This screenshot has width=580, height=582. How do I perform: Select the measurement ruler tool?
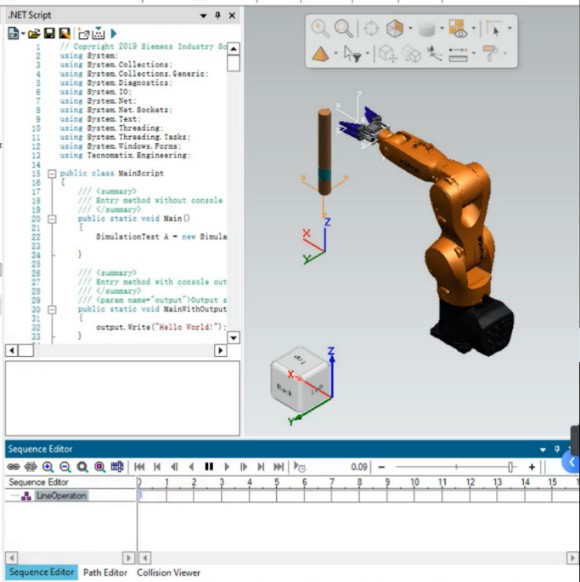(x=458, y=54)
